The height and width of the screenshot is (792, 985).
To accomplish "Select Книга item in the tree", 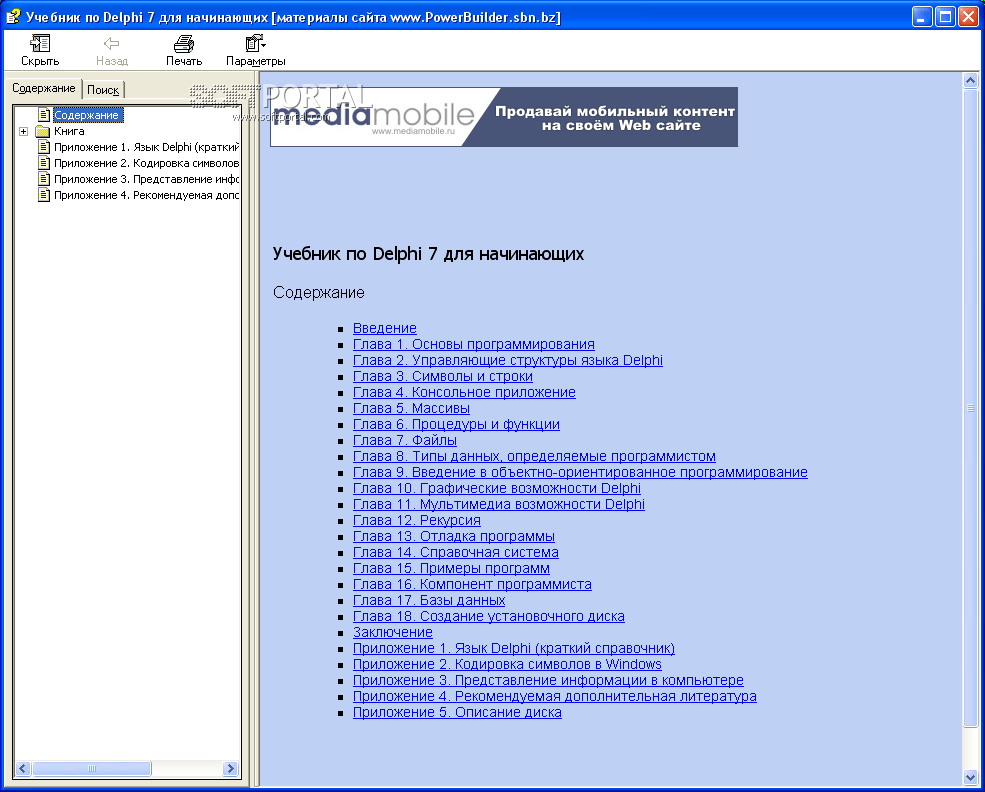I will (69, 131).
